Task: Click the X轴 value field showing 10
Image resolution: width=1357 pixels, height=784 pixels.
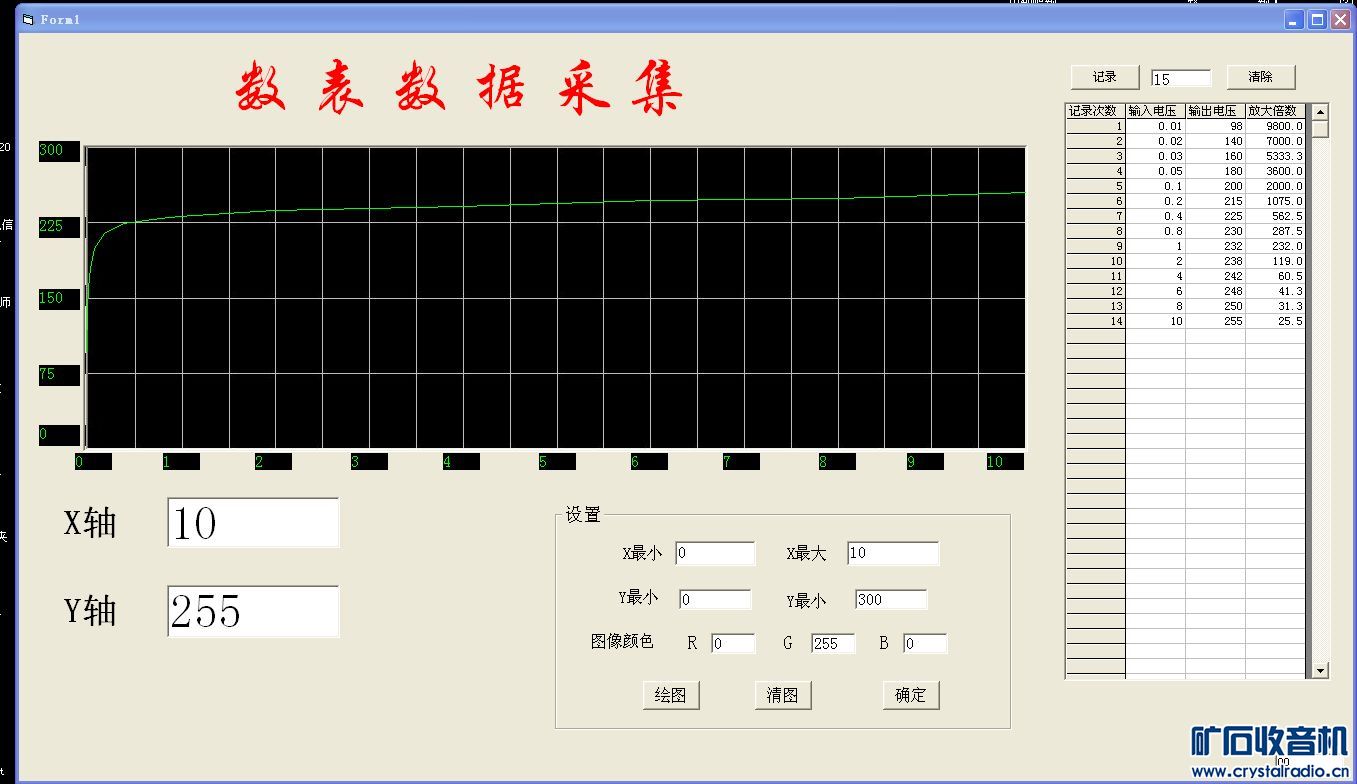Action: [253, 522]
